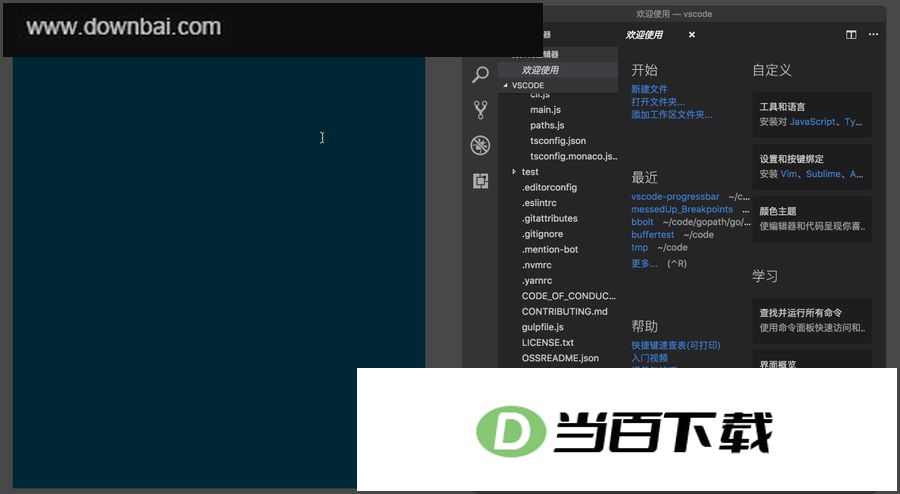The height and width of the screenshot is (494, 900).
Task: Select the 欢迎使用 editor tab
Action: coord(644,34)
